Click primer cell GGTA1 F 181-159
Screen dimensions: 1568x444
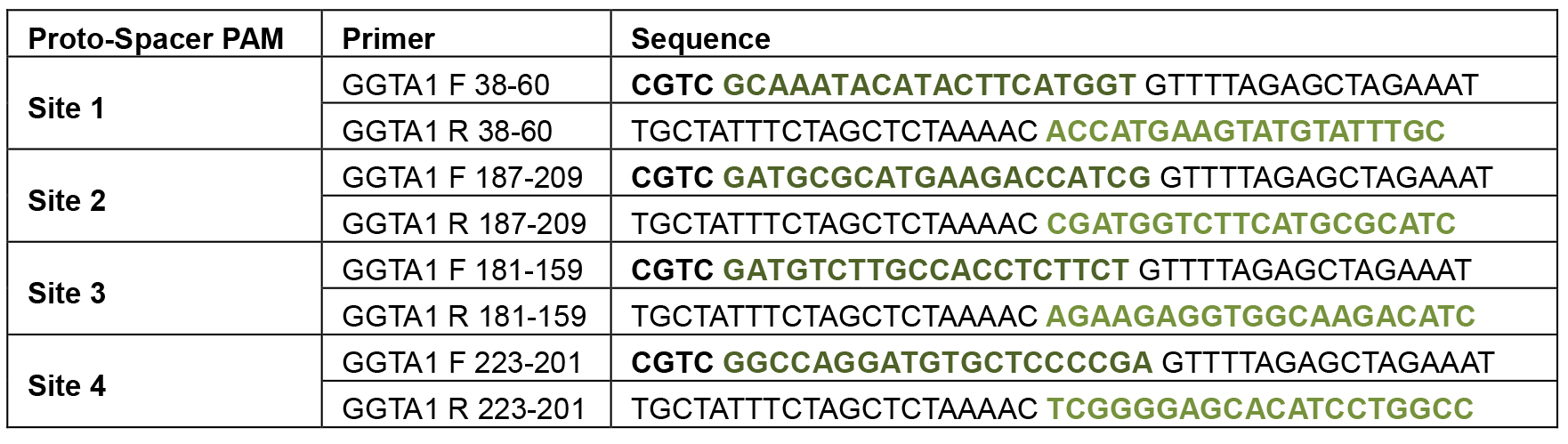click(463, 270)
